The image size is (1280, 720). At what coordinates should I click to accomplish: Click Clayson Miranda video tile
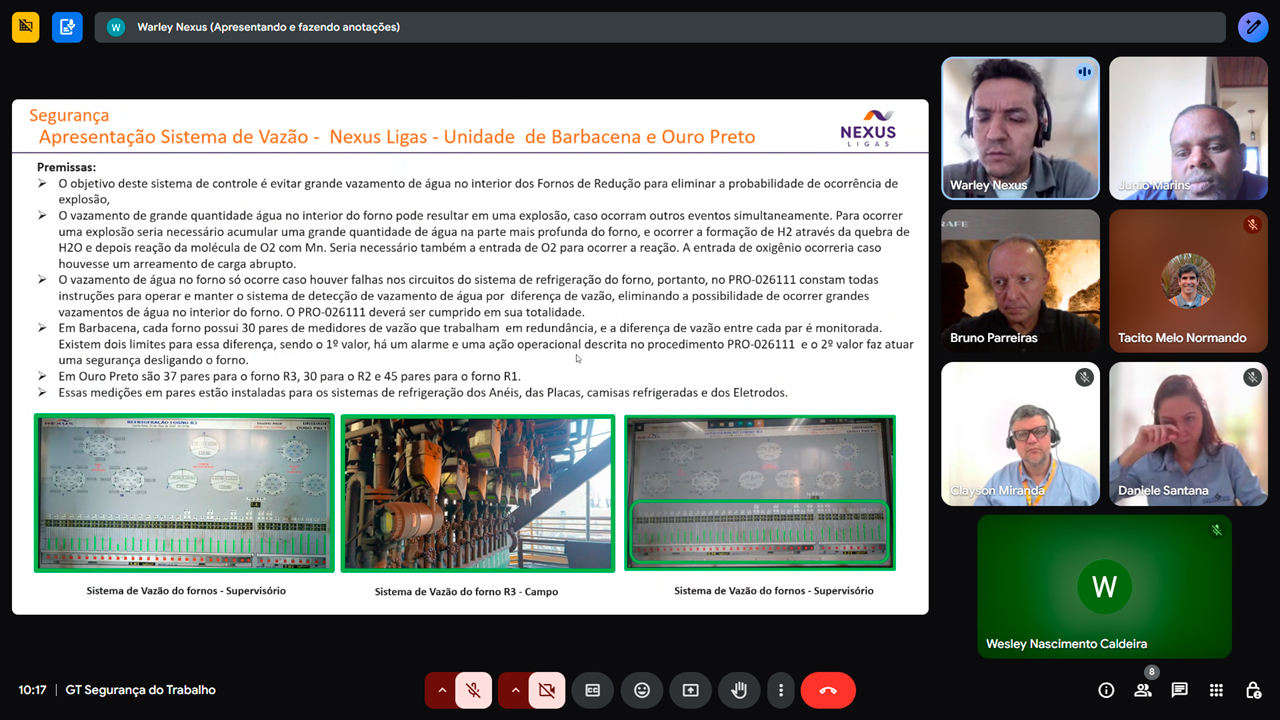coord(1020,433)
